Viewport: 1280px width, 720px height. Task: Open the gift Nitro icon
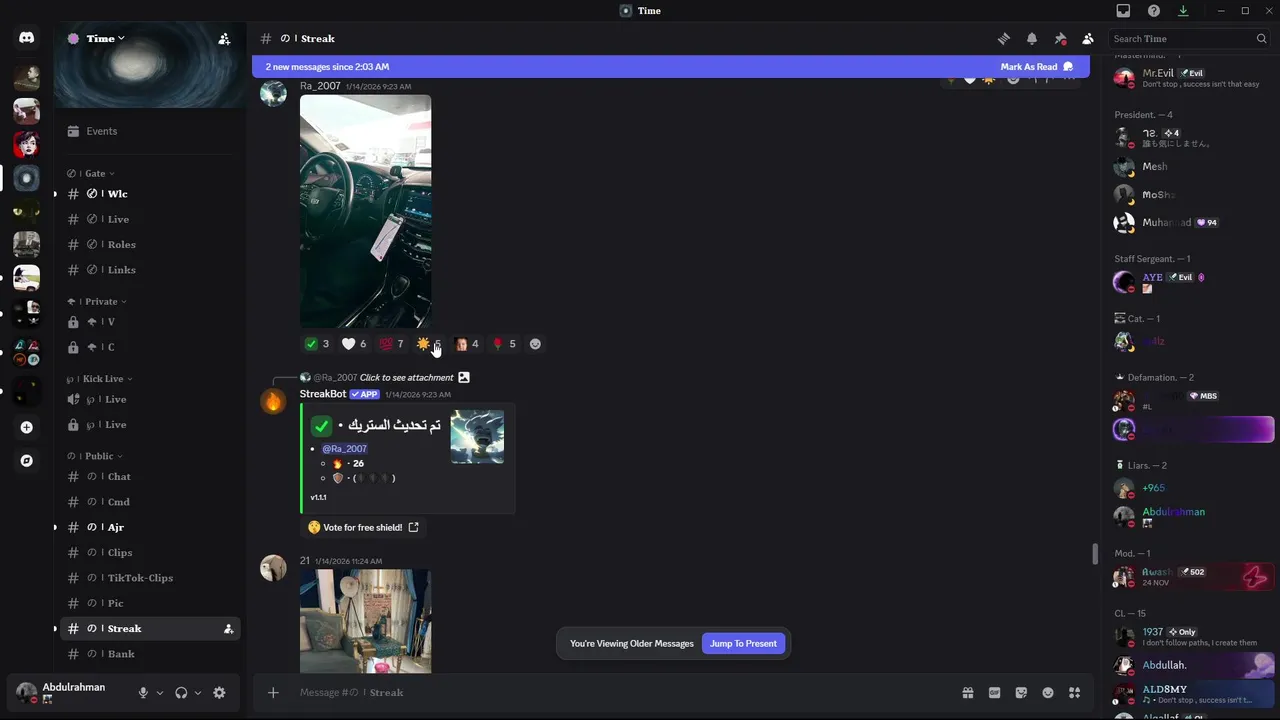pyautogui.click(x=968, y=692)
